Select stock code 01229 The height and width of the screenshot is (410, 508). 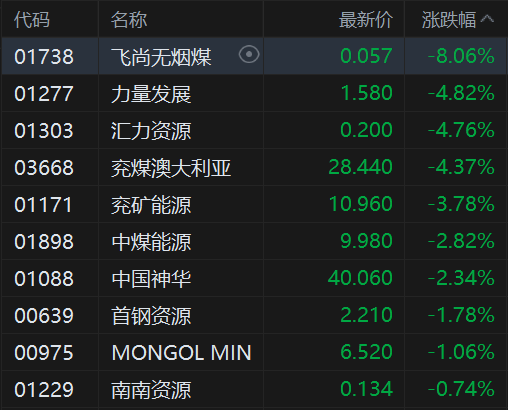[x=44, y=389]
